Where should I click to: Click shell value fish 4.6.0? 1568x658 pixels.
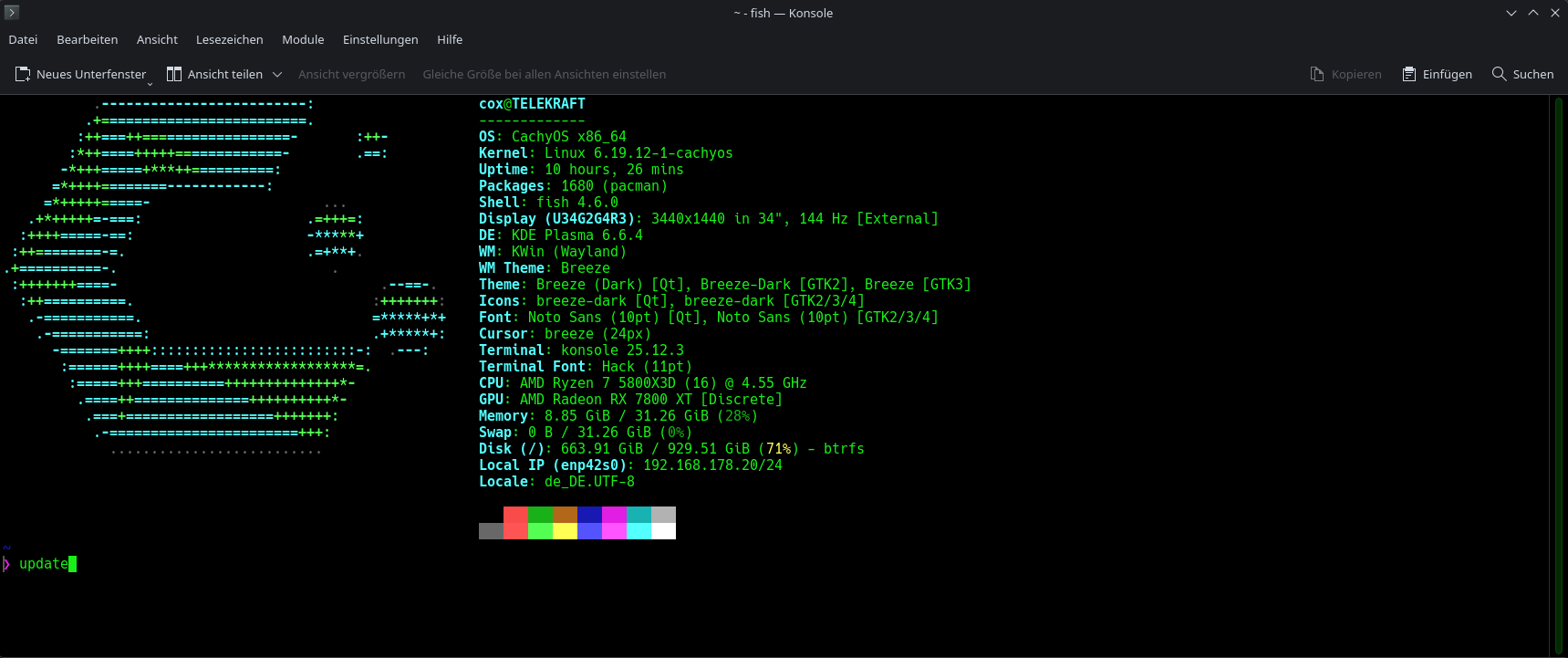point(577,203)
